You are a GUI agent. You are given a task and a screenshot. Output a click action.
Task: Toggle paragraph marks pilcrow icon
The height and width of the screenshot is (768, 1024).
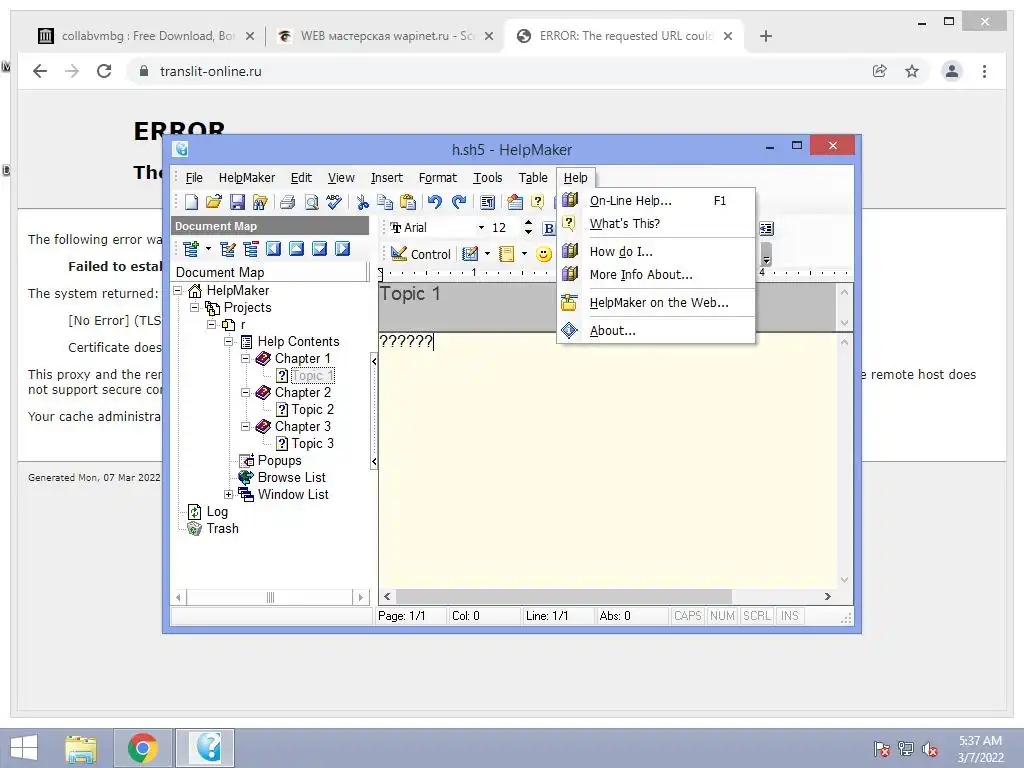[x=487, y=202]
